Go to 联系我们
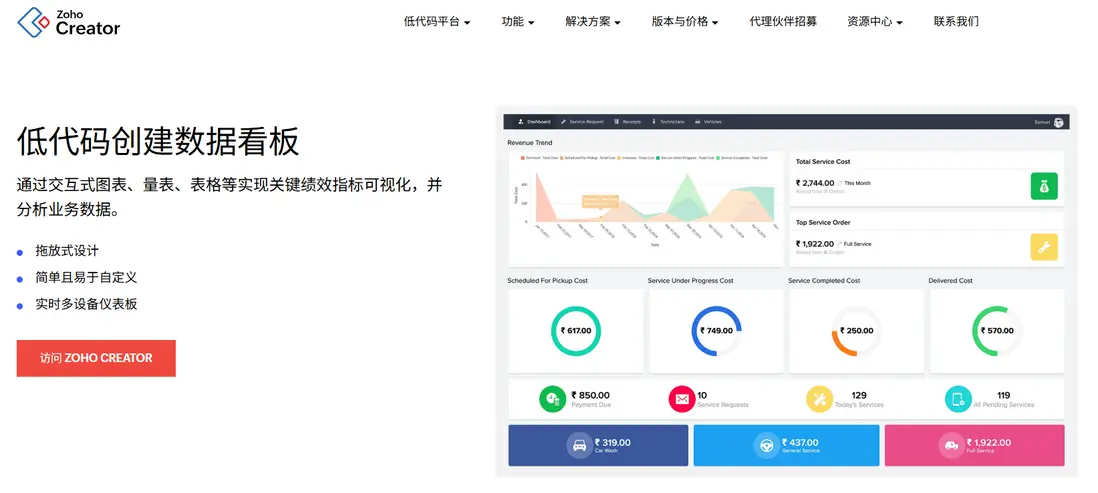Screen dimensions: 1098x493 (x=956, y=22)
